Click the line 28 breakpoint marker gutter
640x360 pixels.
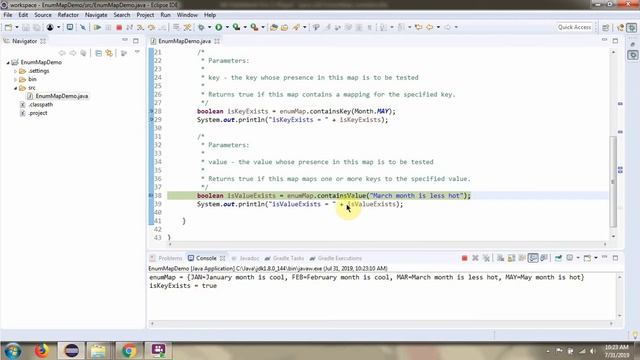pos(151,111)
